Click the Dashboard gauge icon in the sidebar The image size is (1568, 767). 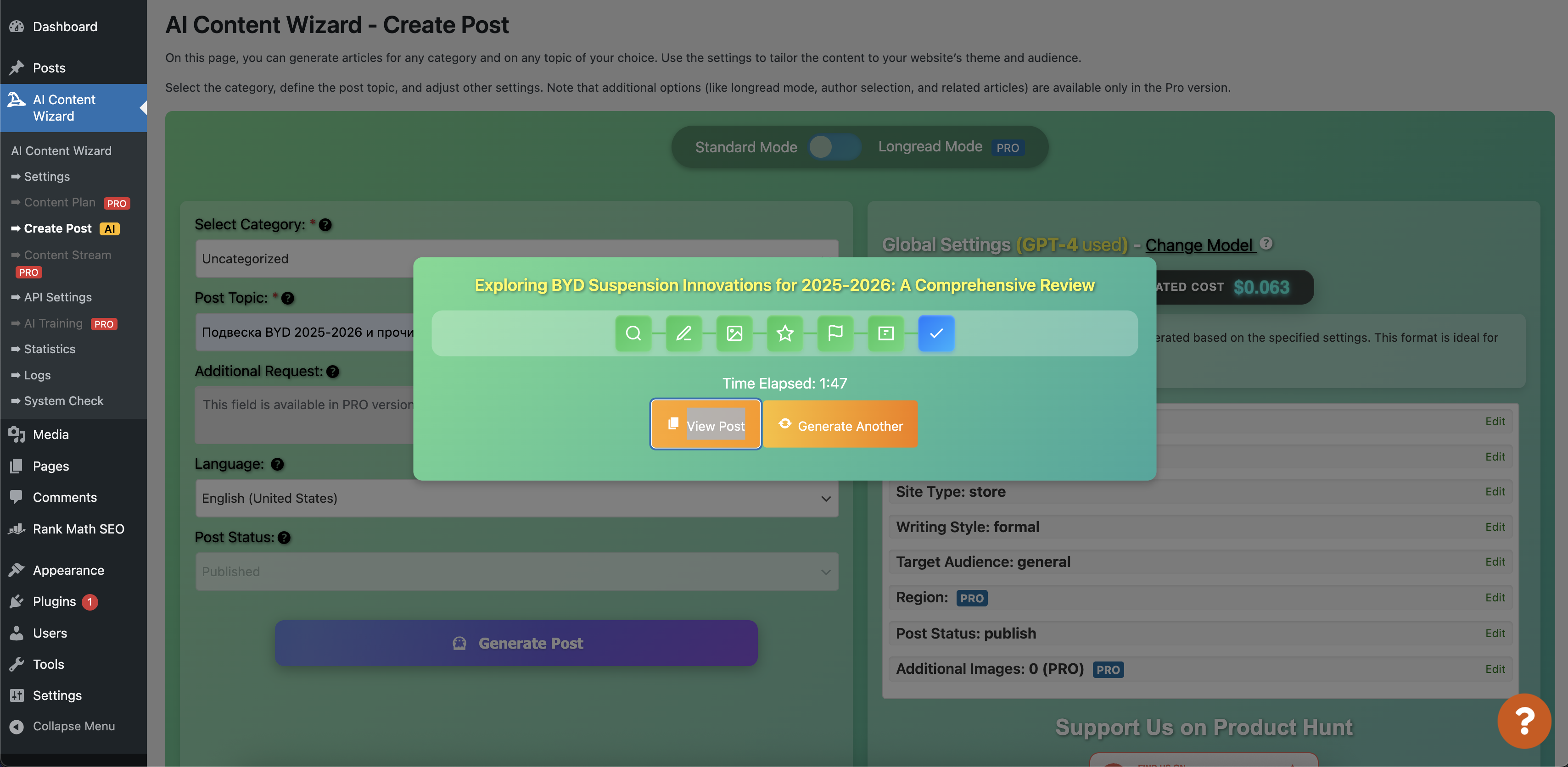click(x=17, y=26)
